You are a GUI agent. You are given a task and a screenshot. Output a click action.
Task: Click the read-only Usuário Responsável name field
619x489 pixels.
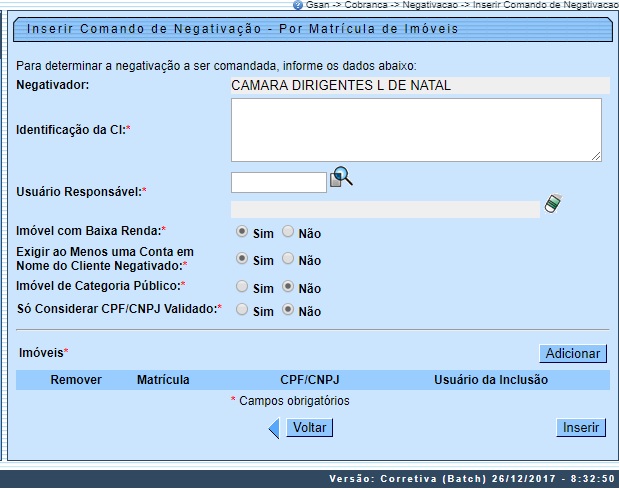click(x=385, y=210)
